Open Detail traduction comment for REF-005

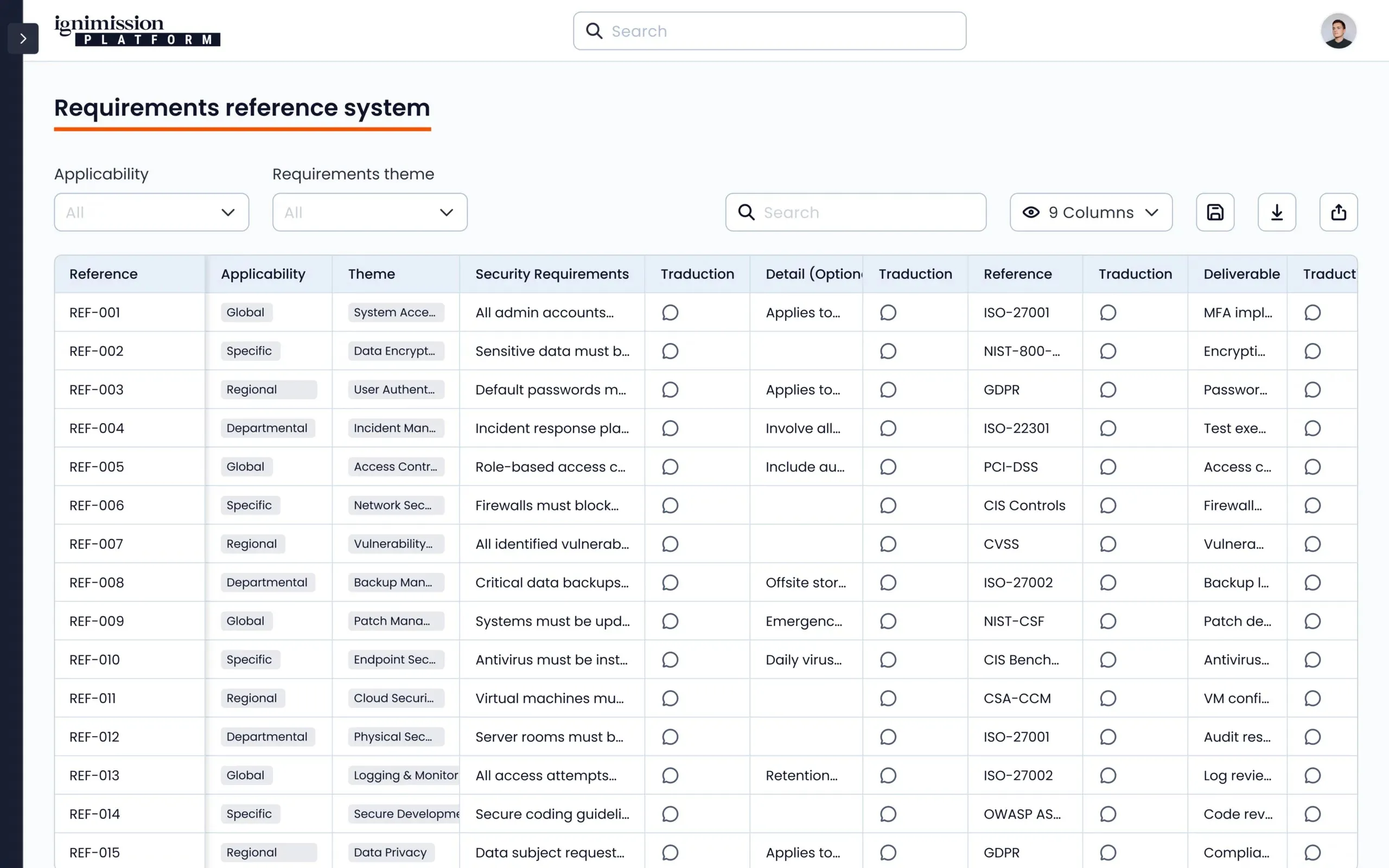888,467
